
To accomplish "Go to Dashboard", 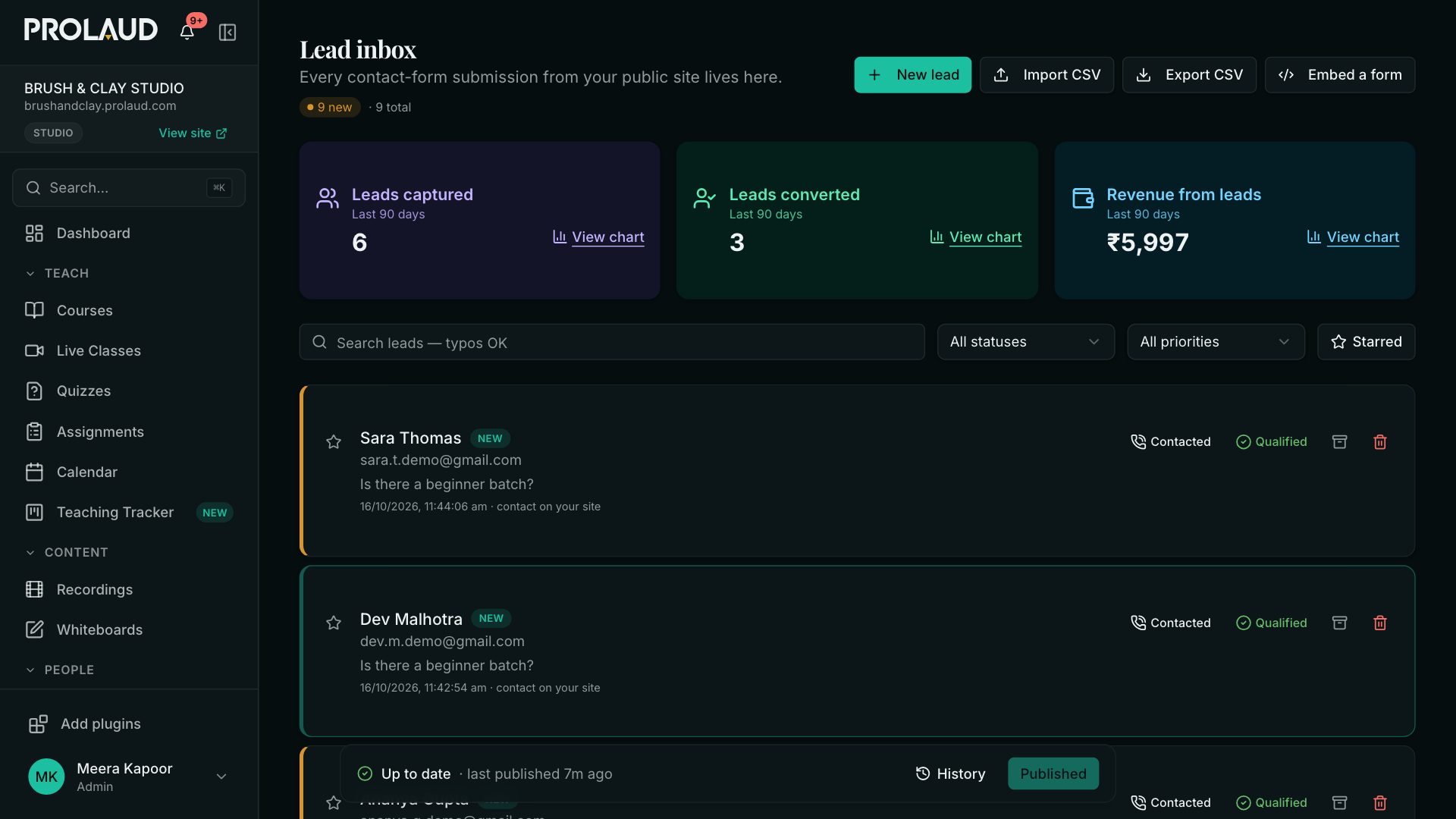I will tap(129, 233).
